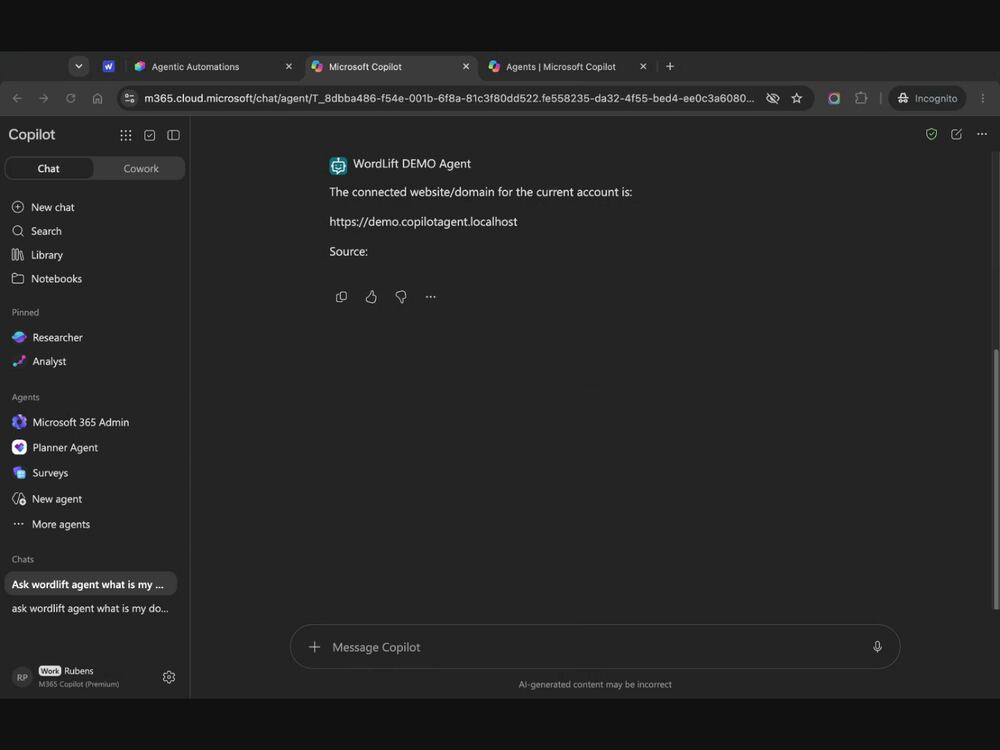The image size is (1000, 750).
Task: Click the browser address bar URL
Action: coord(449,98)
